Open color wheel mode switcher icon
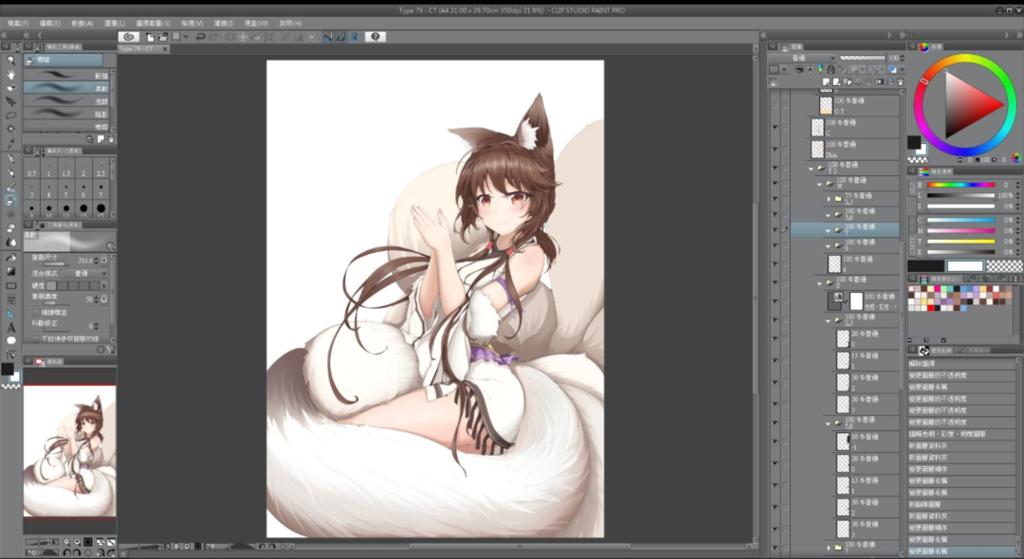The width and height of the screenshot is (1024, 559). click(1016, 159)
